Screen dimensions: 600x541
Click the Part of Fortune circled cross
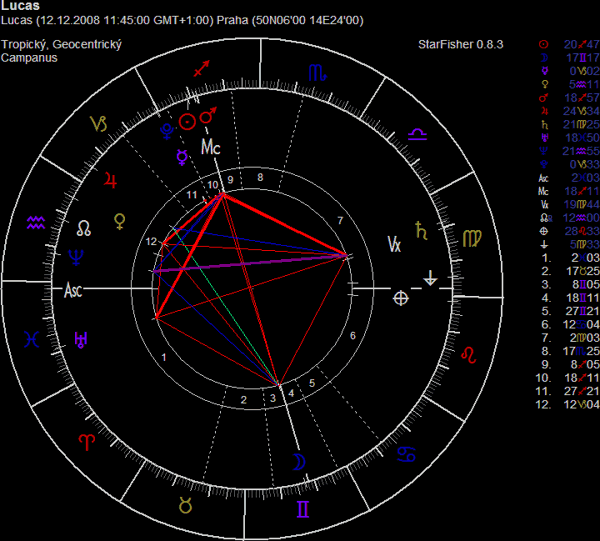coord(401,297)
